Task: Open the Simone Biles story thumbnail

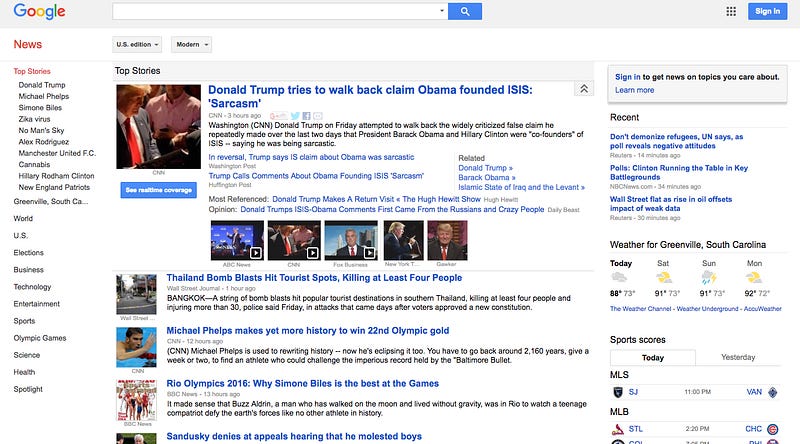Action: (136, 400)
